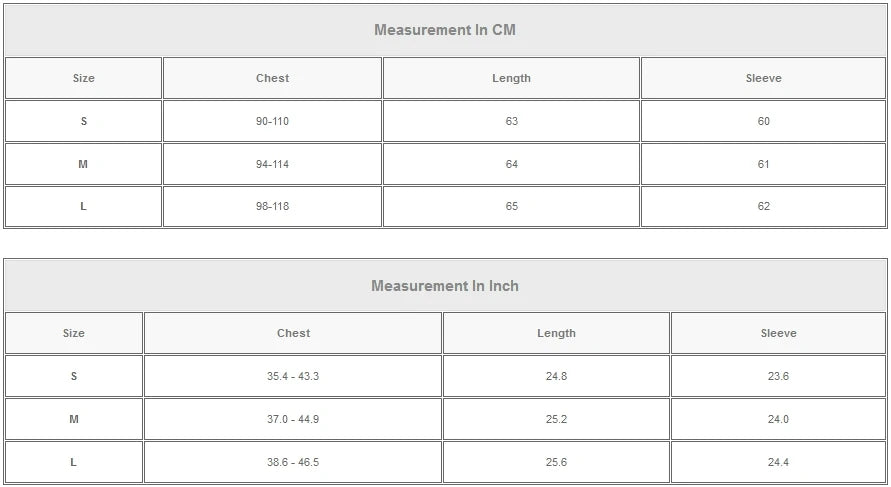The width and height of the screenshot is (891, 487).
Task: Click the Sleeve header in the Inch table
Action: (778, 333)
